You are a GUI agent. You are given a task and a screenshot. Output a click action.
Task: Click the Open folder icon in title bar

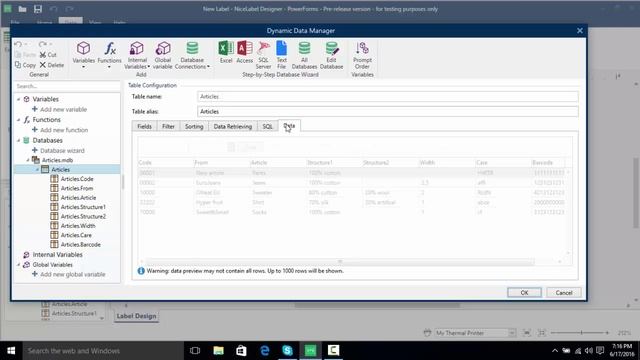22,9
